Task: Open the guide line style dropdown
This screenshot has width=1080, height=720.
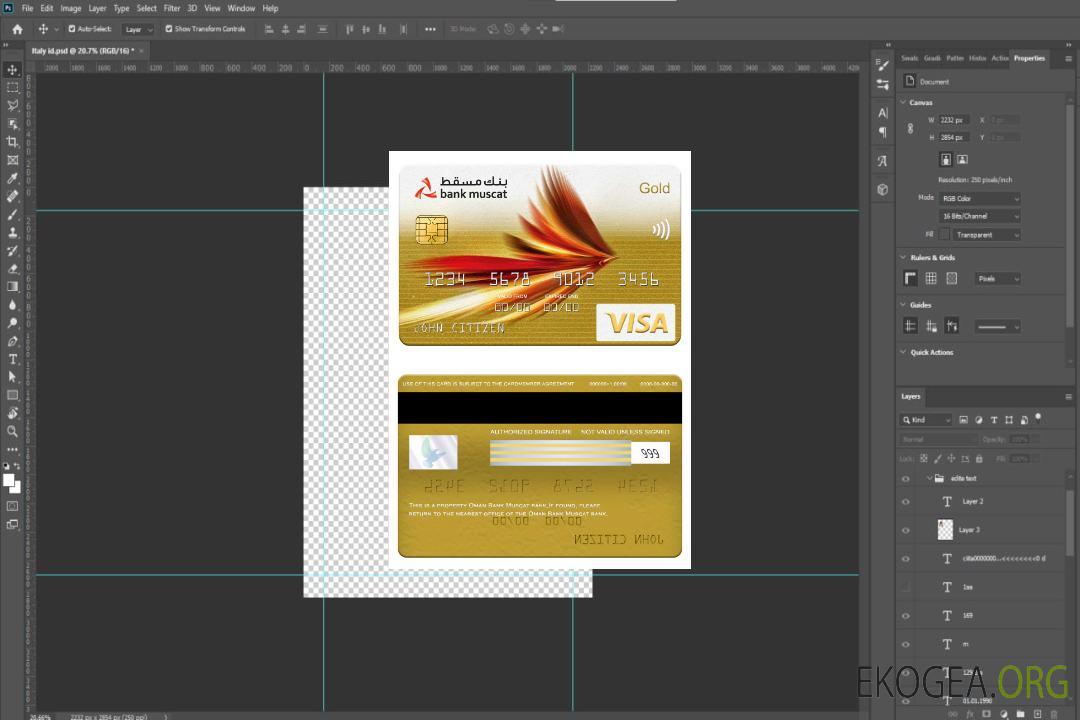Action: click(997, 327)
